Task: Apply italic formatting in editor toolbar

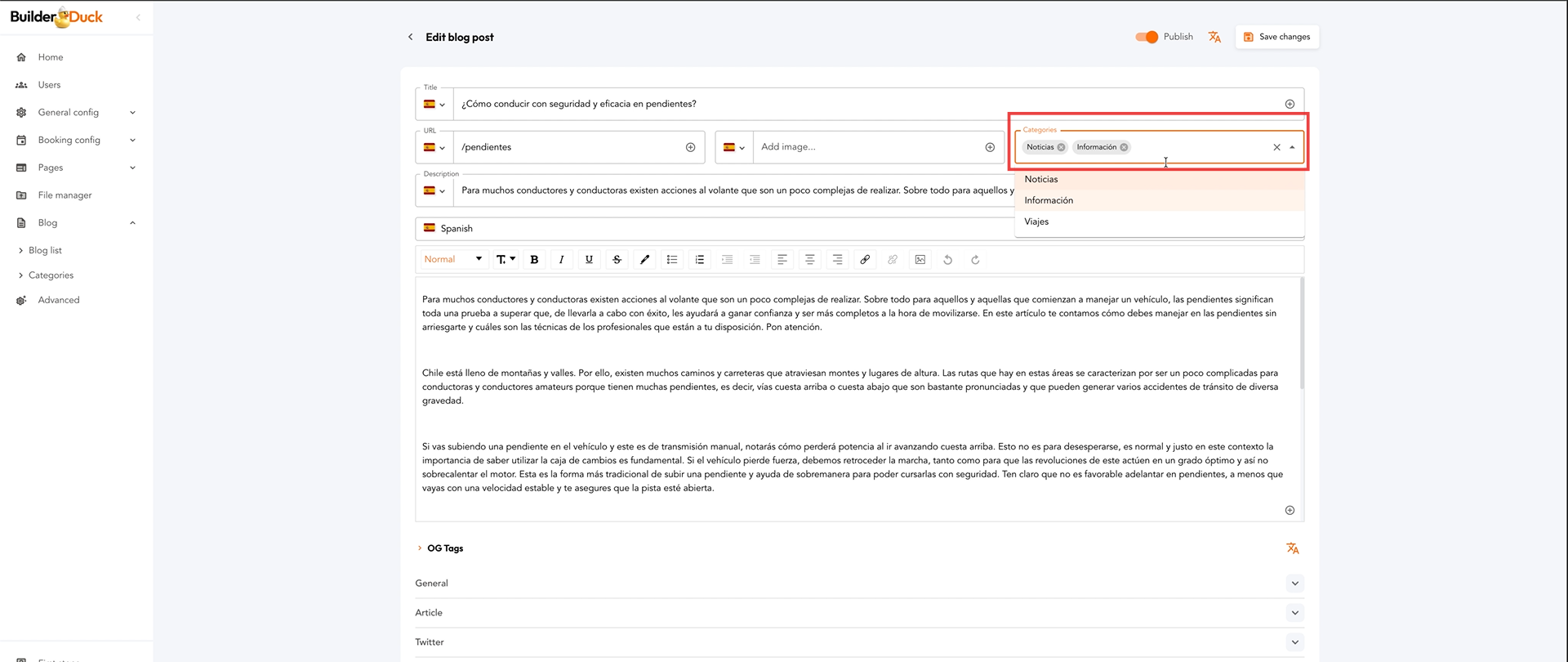Action: 561,260
